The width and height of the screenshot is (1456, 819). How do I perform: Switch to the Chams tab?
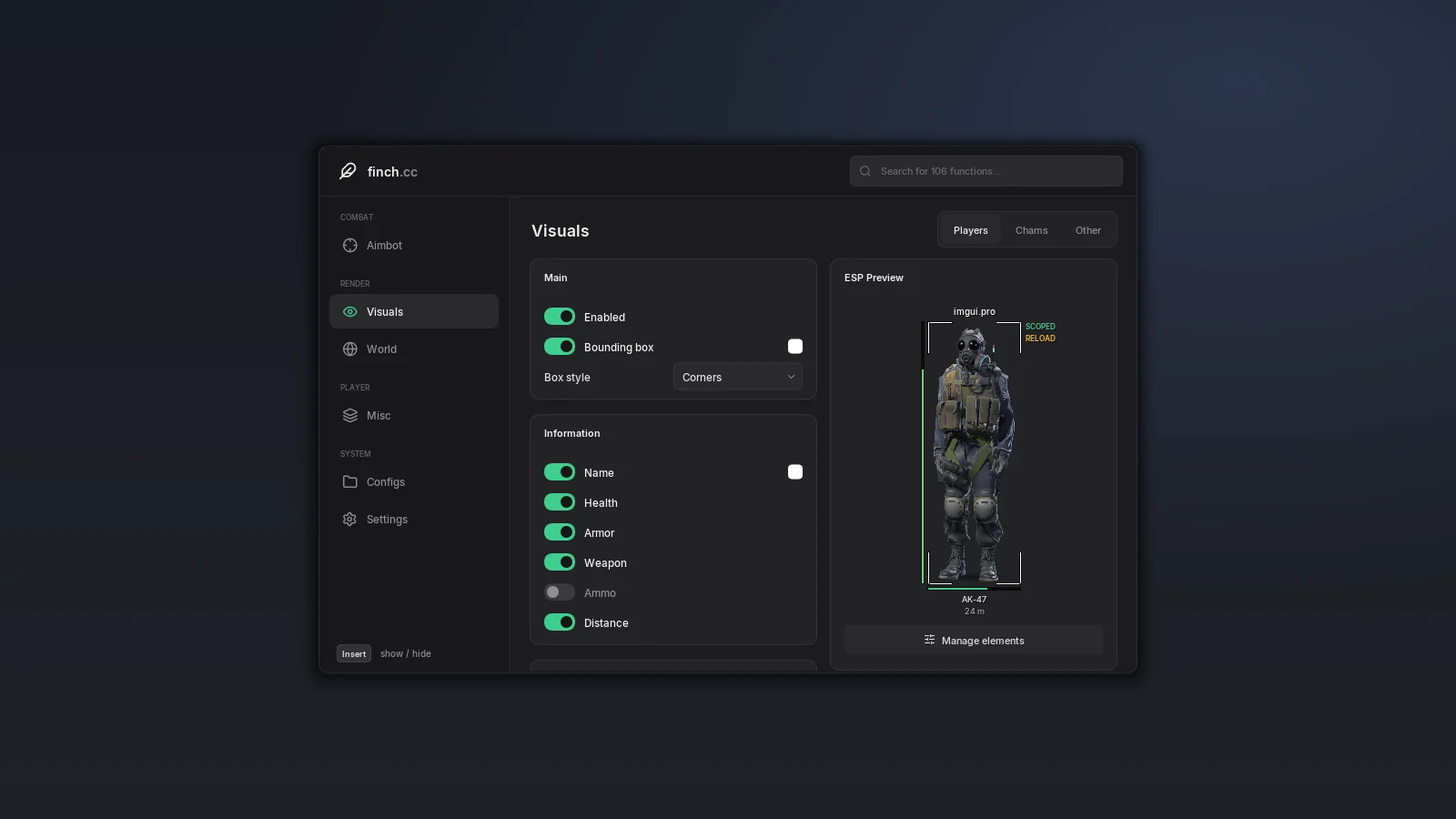point(1031,230)
